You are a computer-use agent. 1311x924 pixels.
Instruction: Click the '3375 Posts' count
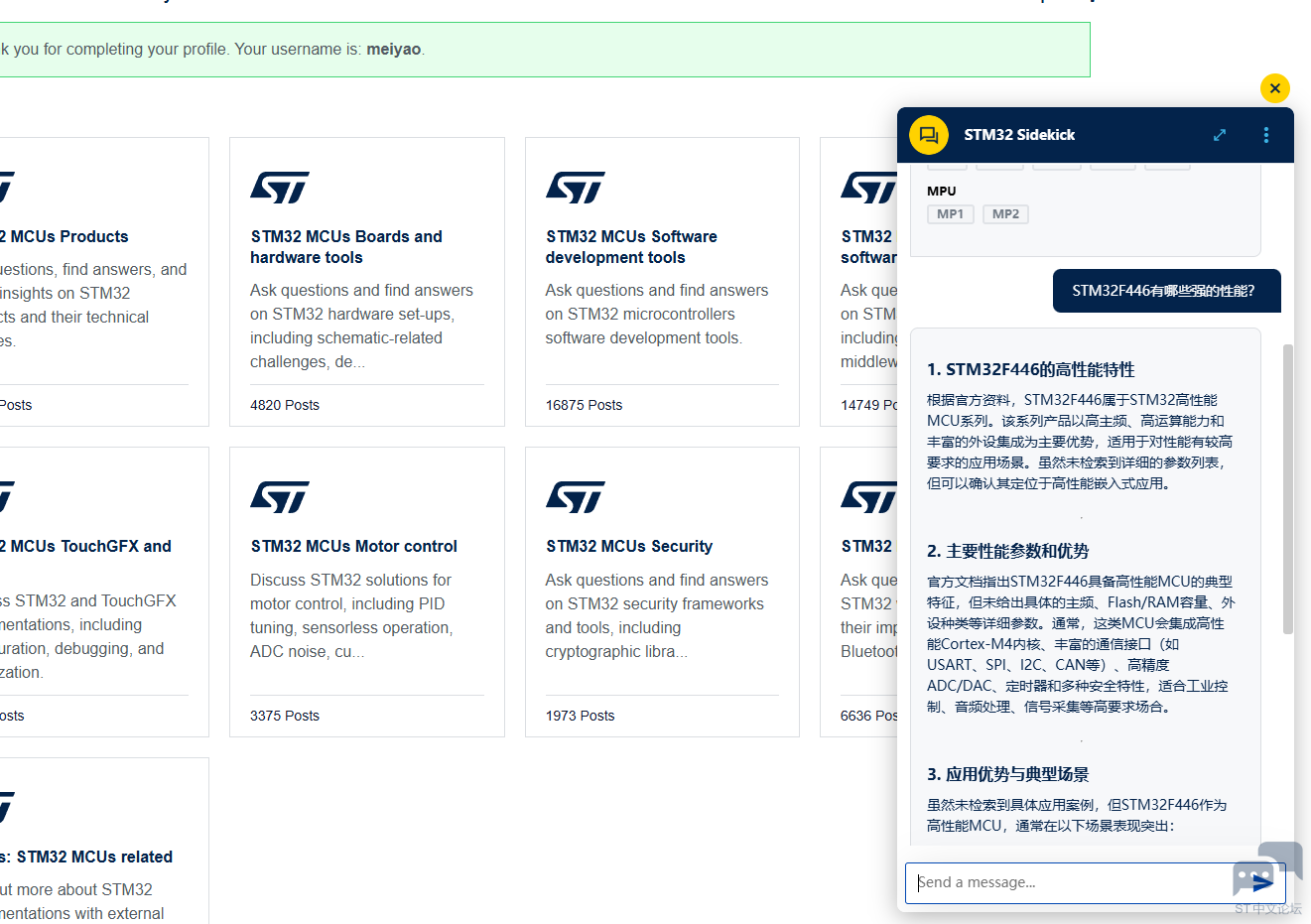click(x=285, y=716)
